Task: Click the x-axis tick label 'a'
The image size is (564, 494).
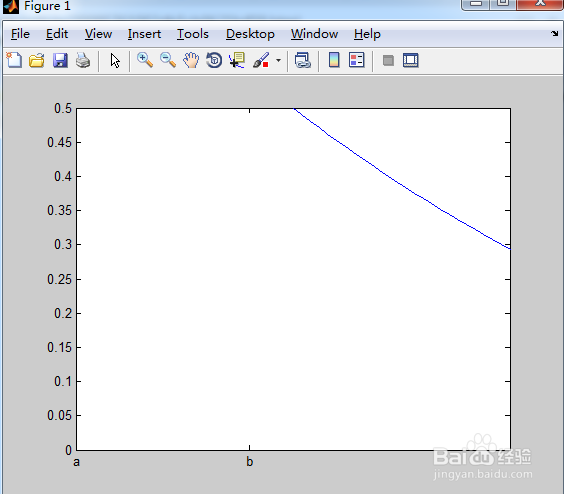Action: click(x=76, y=462)
